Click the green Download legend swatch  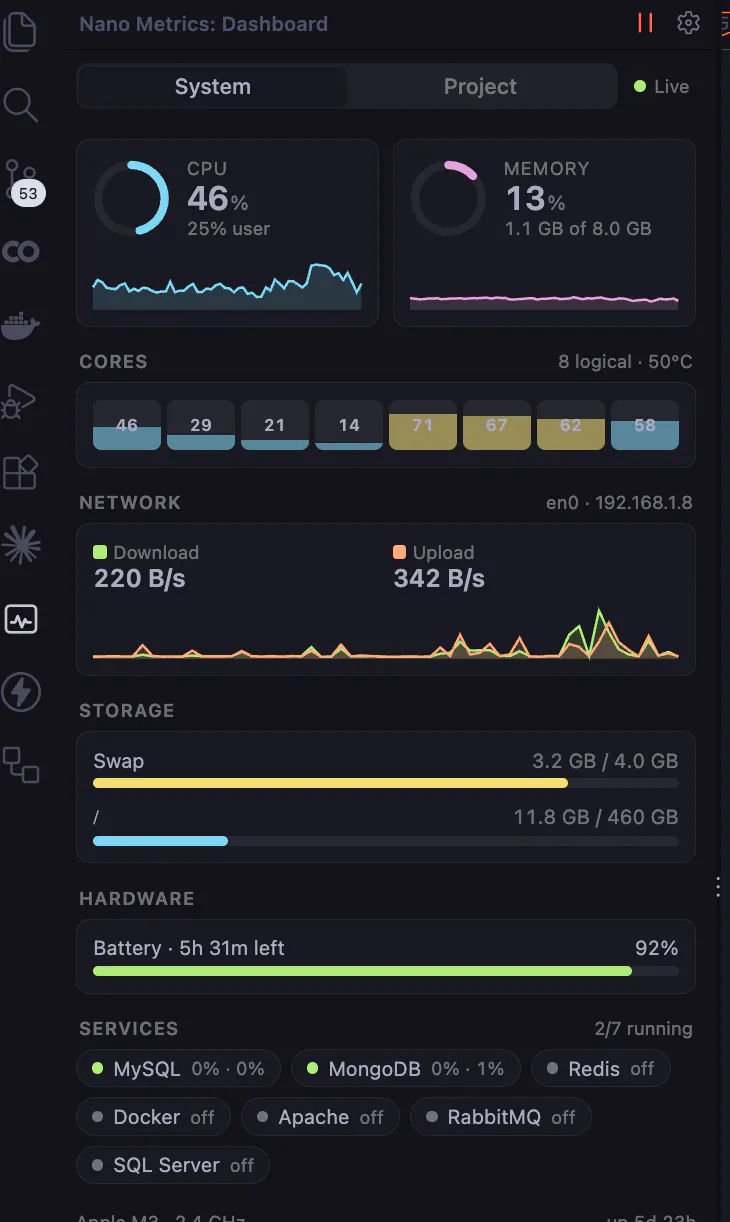[100, 552]
